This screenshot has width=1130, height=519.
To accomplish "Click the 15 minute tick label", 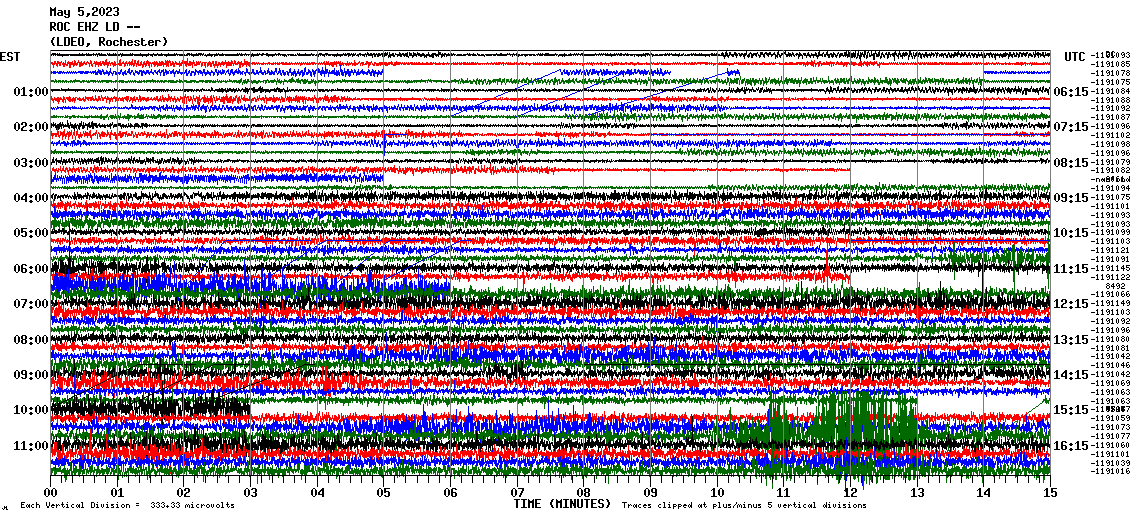I will tap(1049, 493).
